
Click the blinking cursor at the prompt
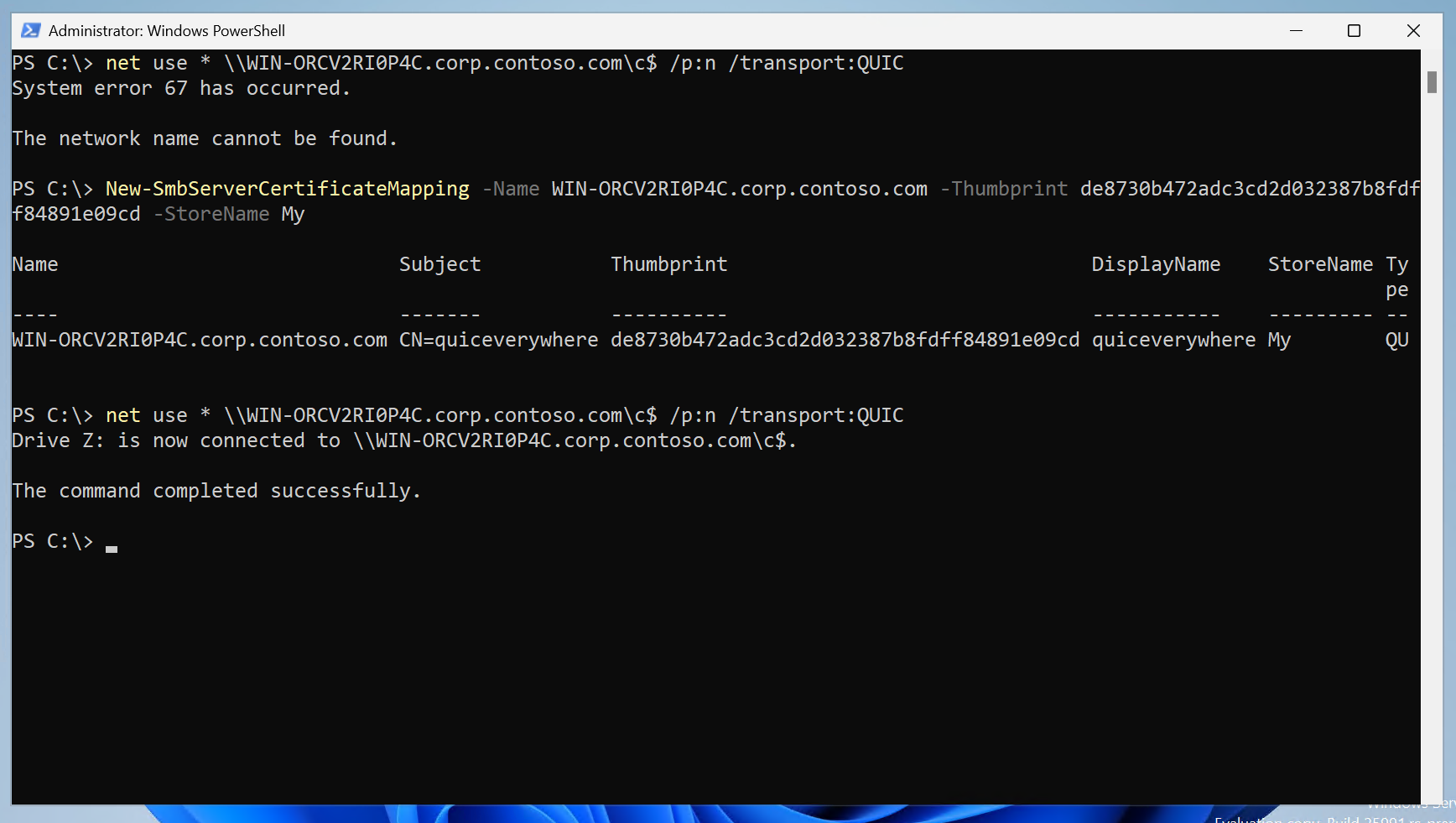point(112,548)
